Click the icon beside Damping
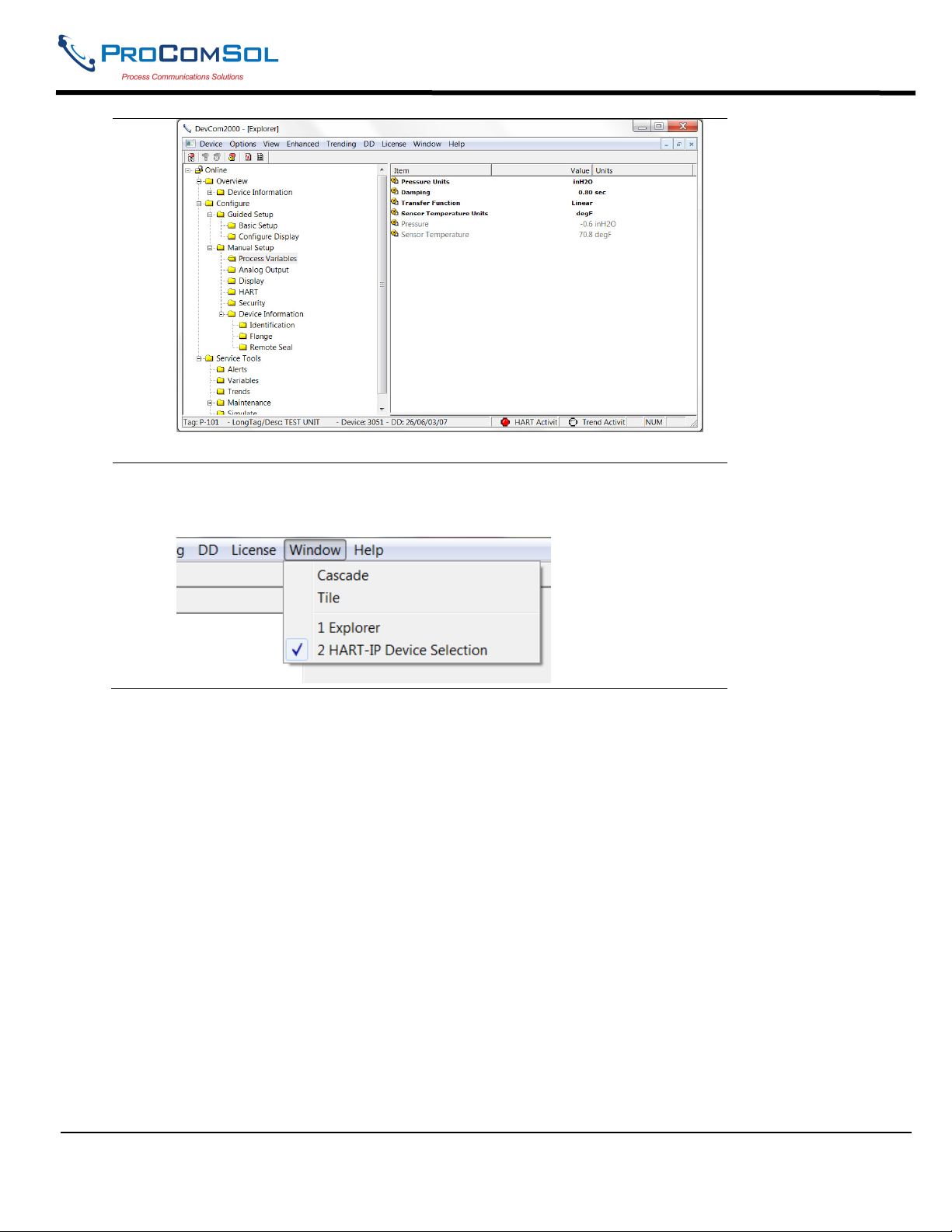This screenshot has height=1232, width=952. (x=395, y=191)
